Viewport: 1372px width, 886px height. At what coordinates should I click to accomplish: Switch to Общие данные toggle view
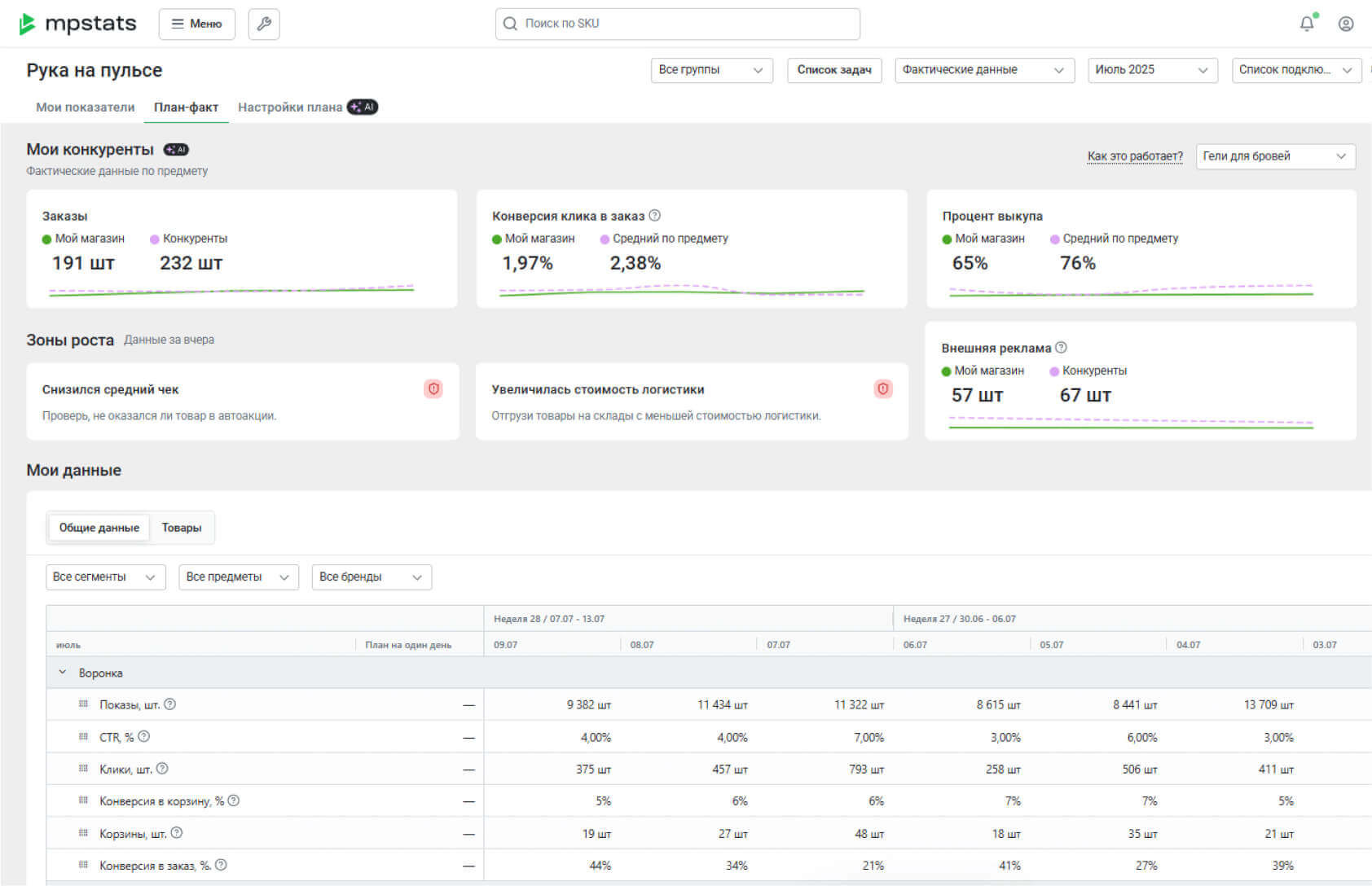(x=99, y=528)
